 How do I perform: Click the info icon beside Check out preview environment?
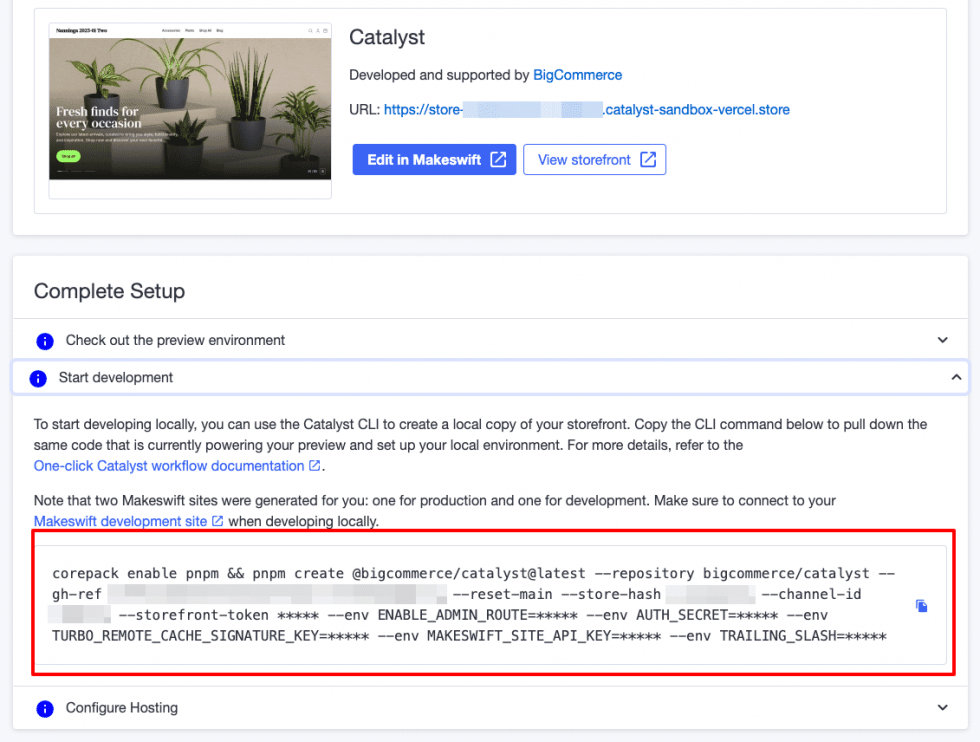click(44, 341)
